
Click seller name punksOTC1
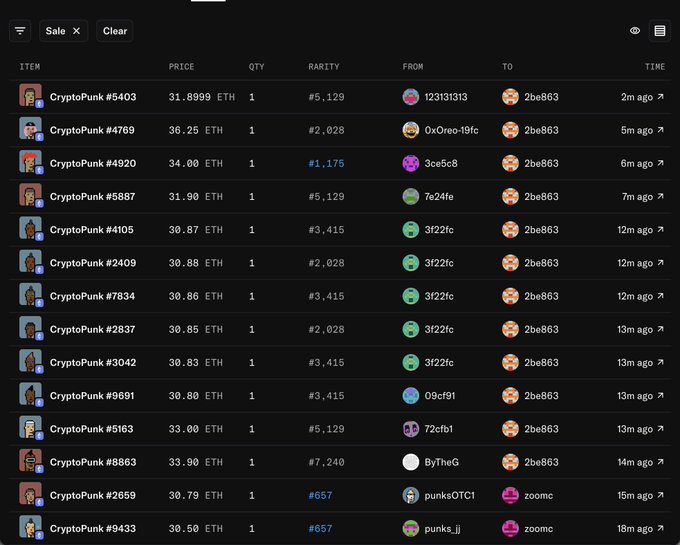[x=450, y=495]
